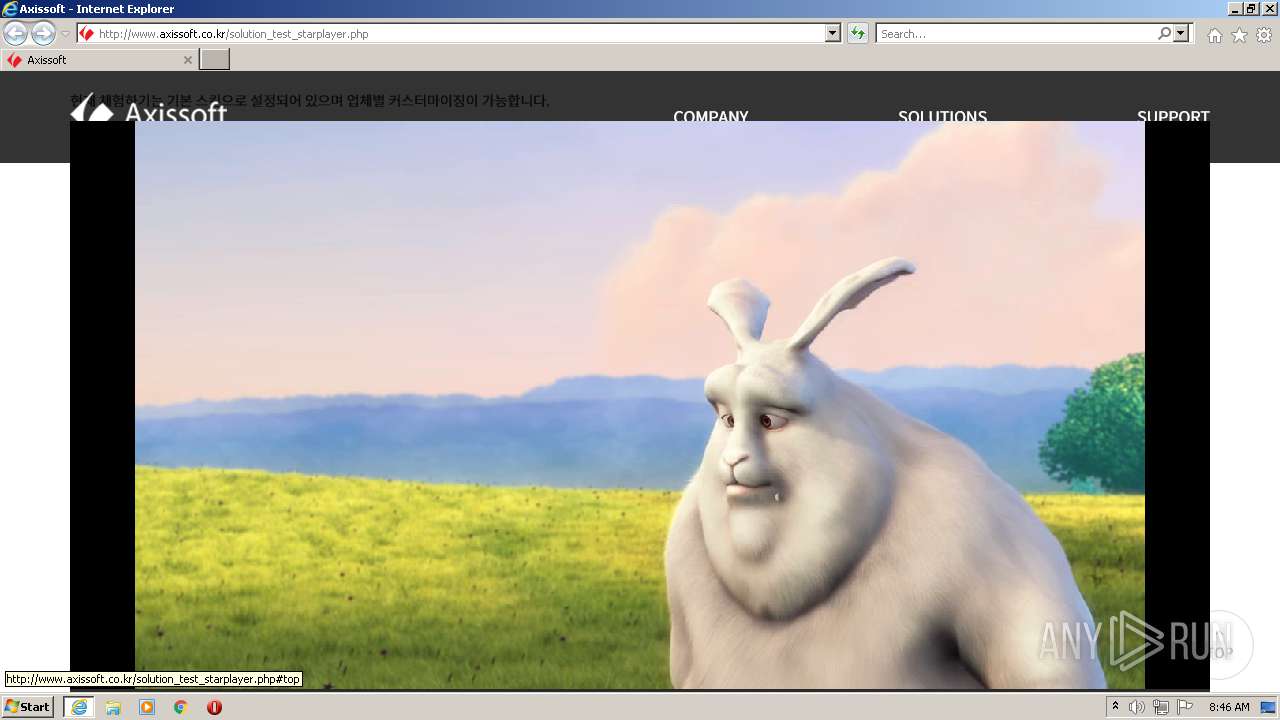Launch Chrome from the taskbar
This screenshot has height=720, width=1280.
point(181,707)
